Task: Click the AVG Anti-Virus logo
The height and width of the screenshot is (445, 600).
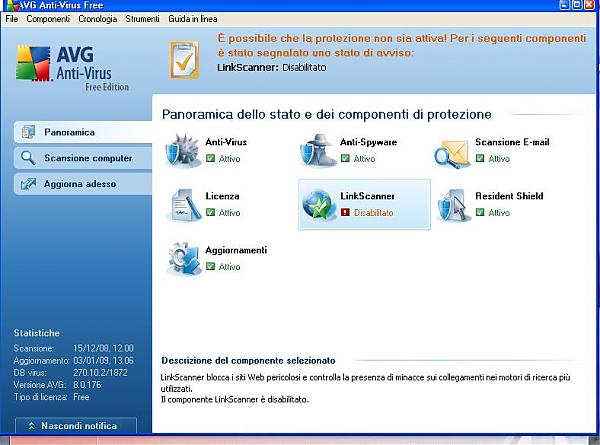Action: 73,68
